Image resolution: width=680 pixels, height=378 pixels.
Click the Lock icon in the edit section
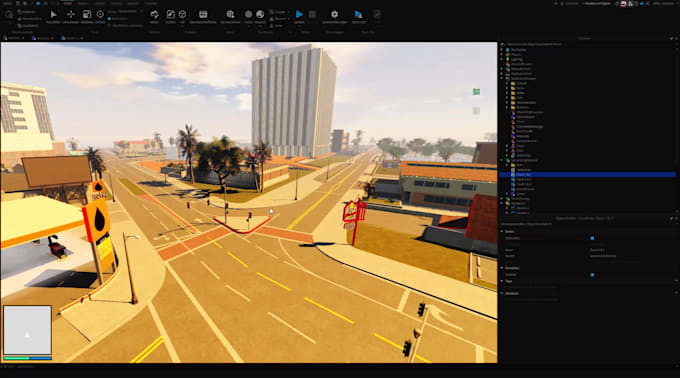coord(271,19)
